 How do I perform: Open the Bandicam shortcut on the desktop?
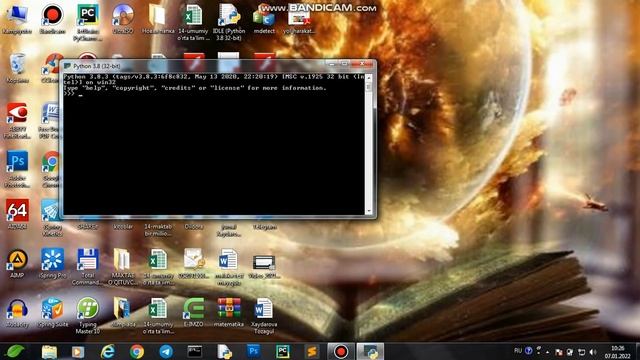point(53,18)
